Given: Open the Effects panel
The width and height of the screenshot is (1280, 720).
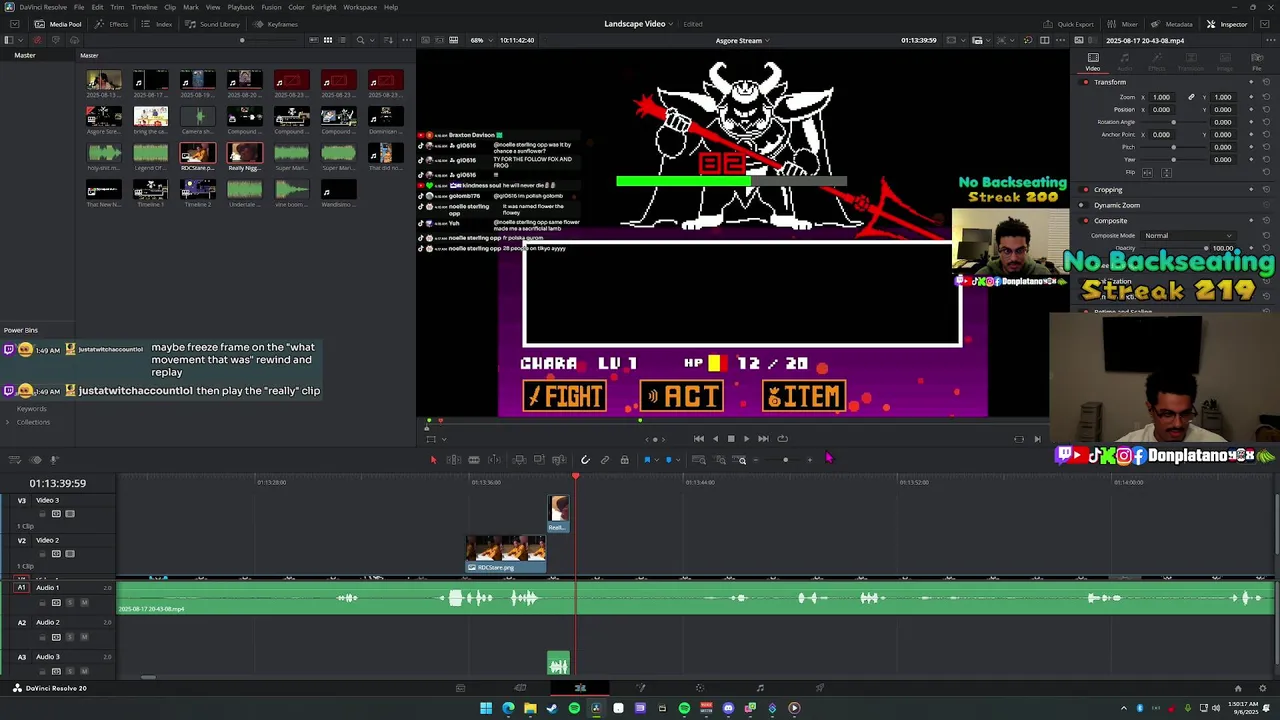Looking at the screenshot, I should point(112,24).
